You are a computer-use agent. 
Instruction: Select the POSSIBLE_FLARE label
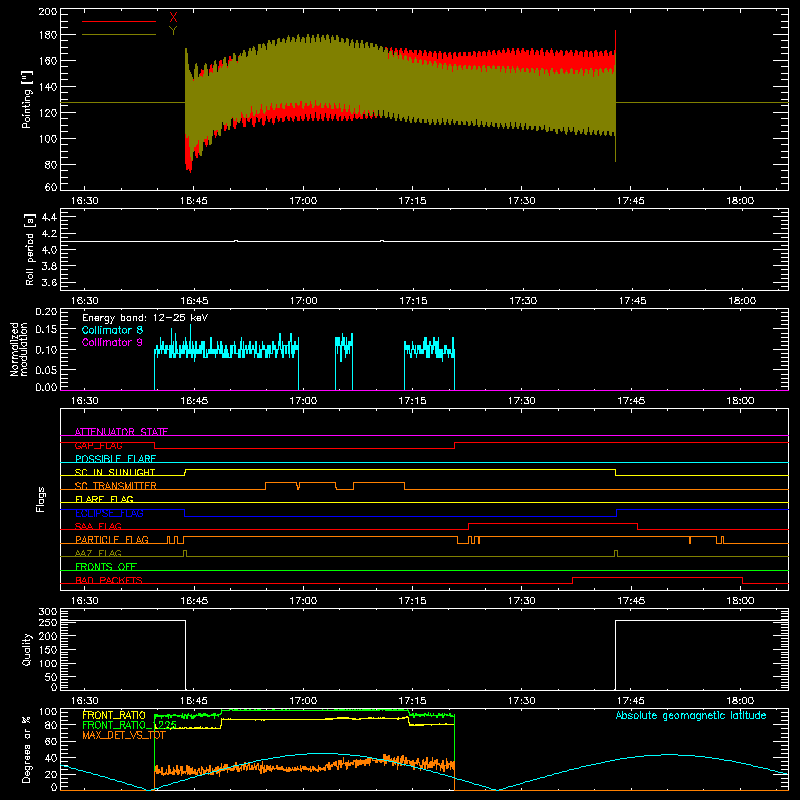pyautogui.click(x=115, y=459)
